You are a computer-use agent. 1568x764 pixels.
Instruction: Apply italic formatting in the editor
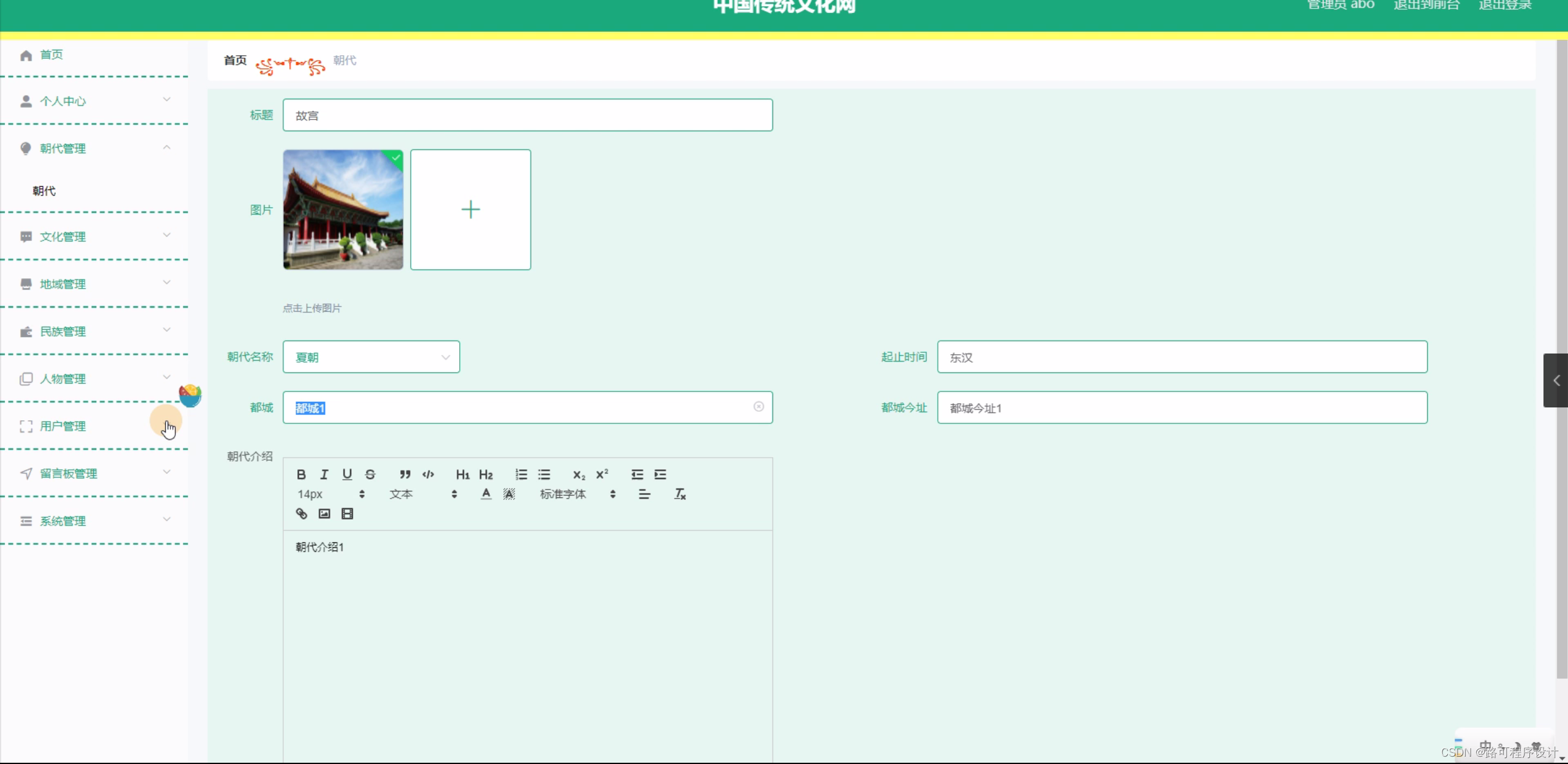pyautogui.click(x=324, y=474)
